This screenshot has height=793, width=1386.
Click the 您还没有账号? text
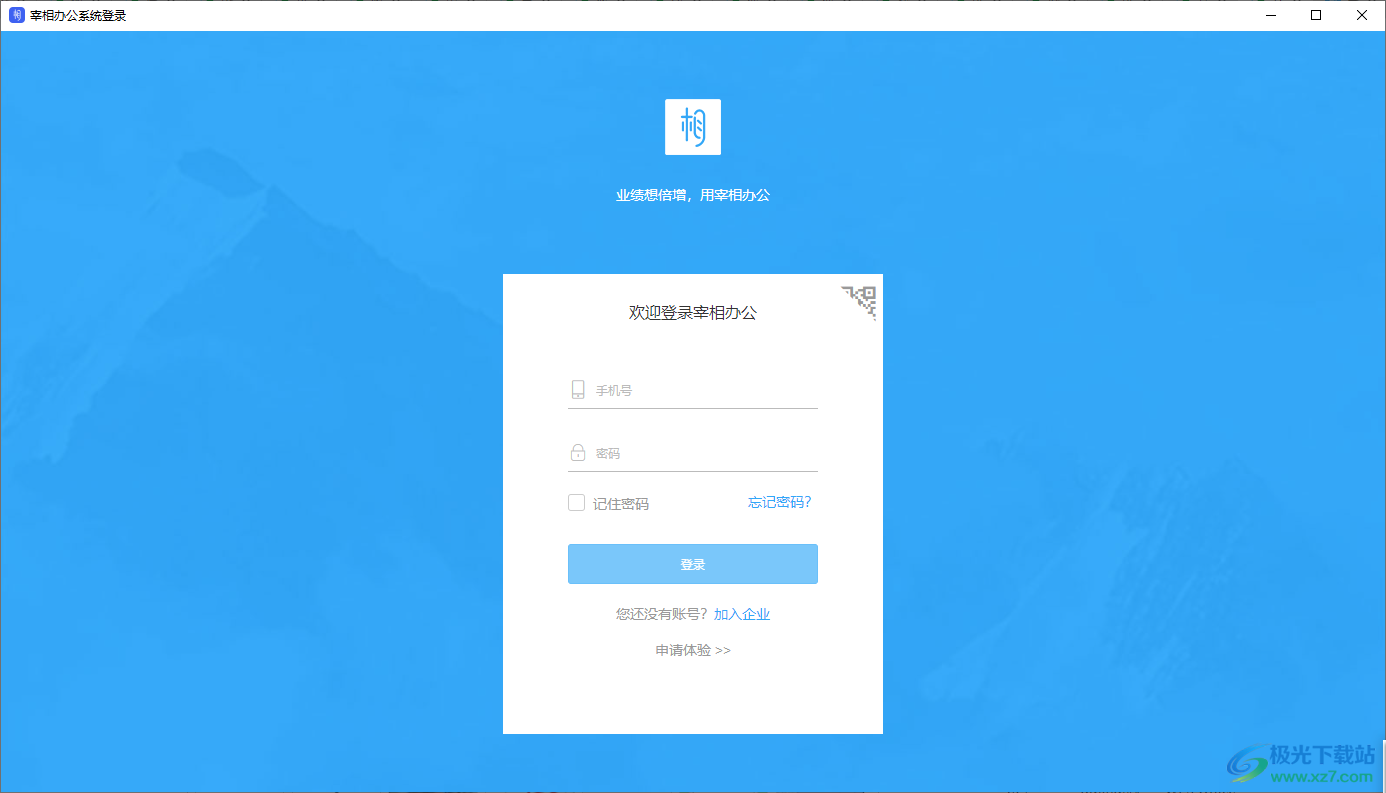pyautogui.click(x=662, y=614)
